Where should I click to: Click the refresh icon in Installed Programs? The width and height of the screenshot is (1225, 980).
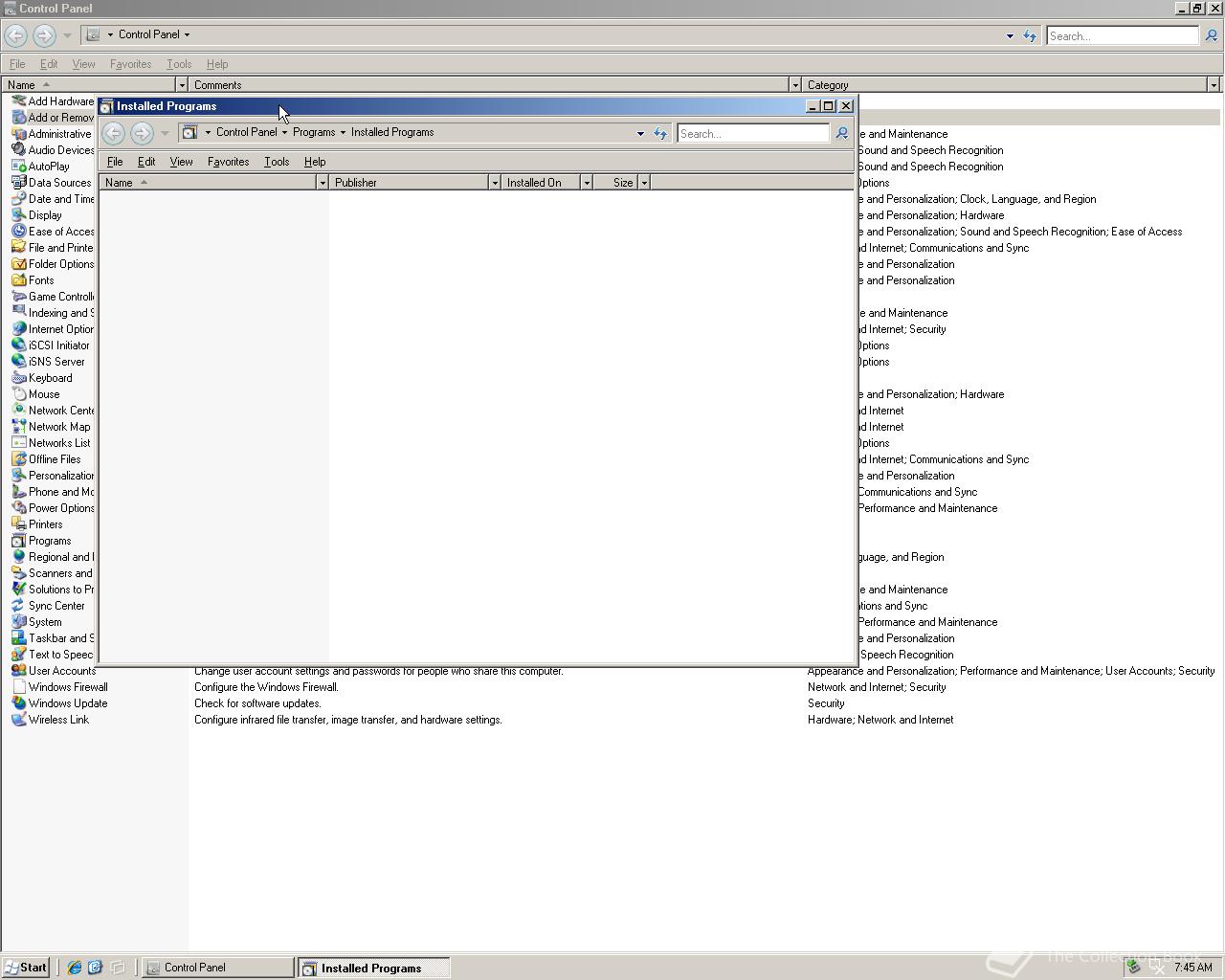[660, 134]
